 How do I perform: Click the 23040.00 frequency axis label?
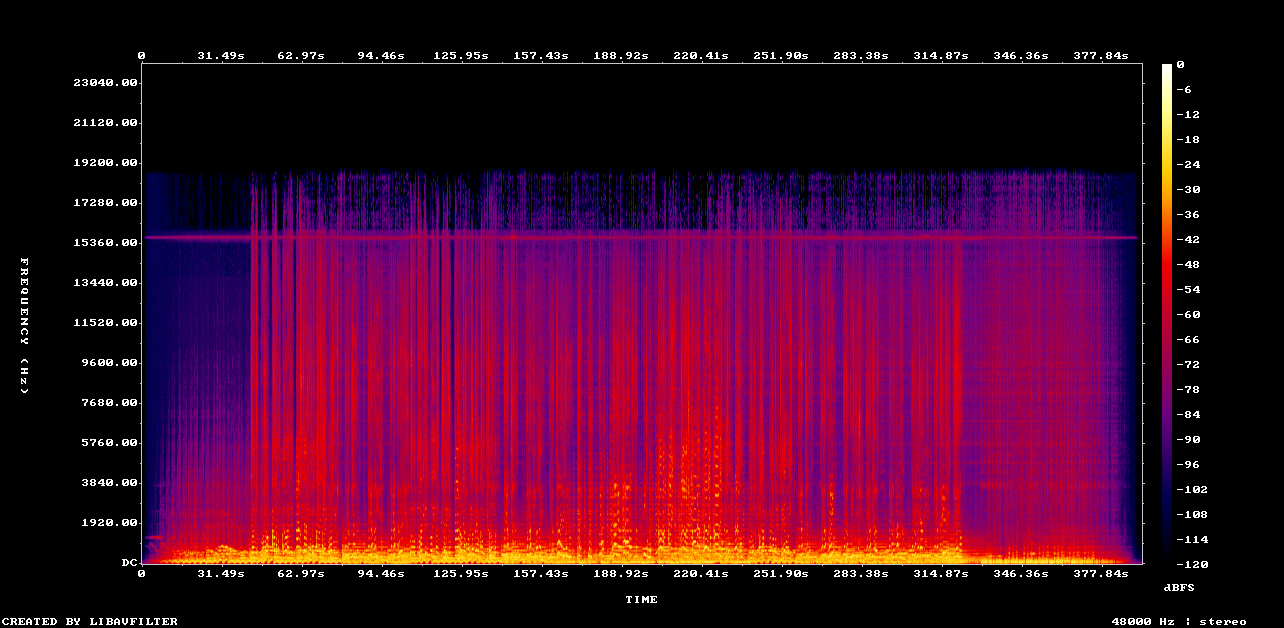click(x=105, y=83)
